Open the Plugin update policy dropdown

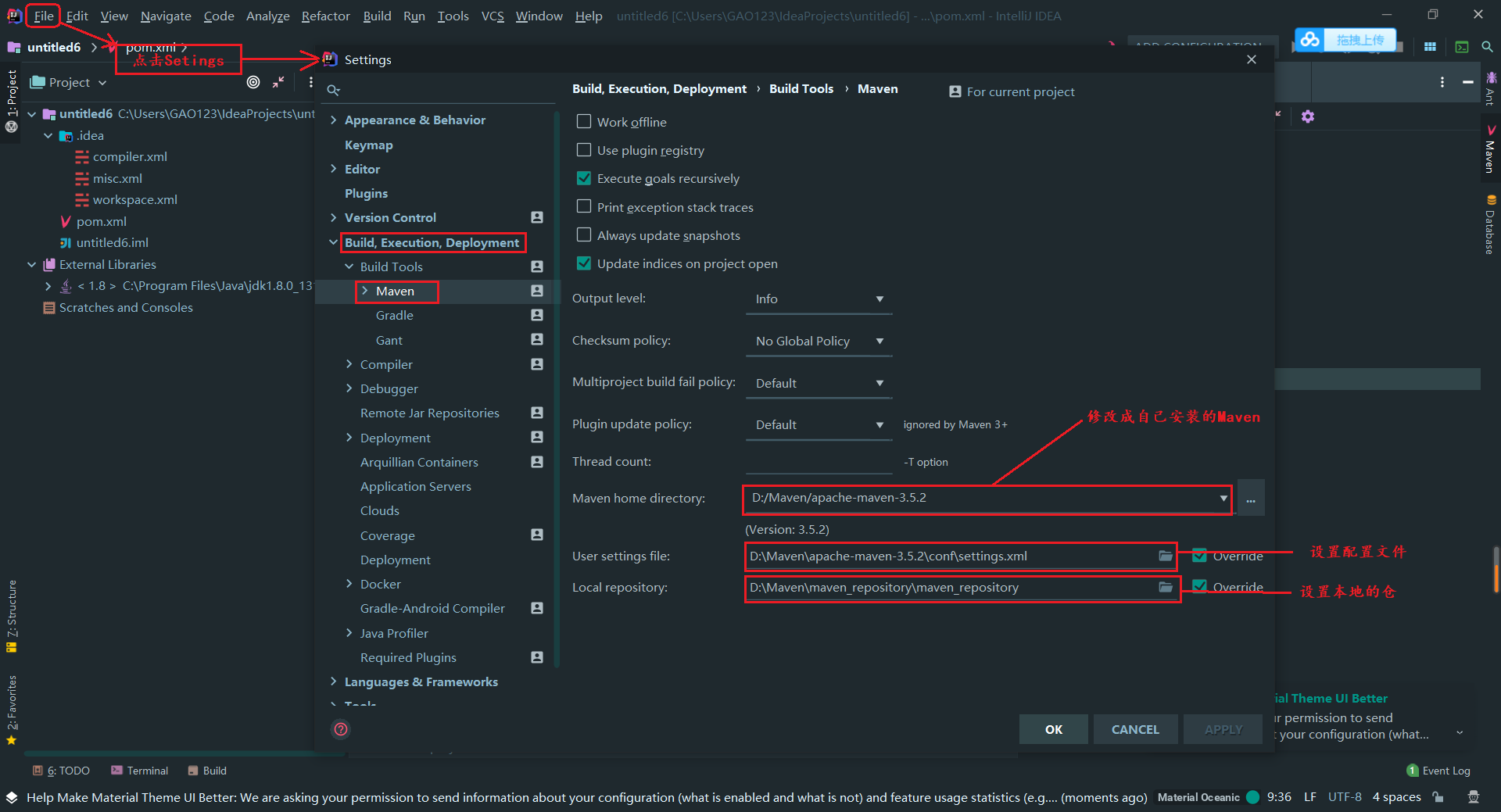point(819,425)
